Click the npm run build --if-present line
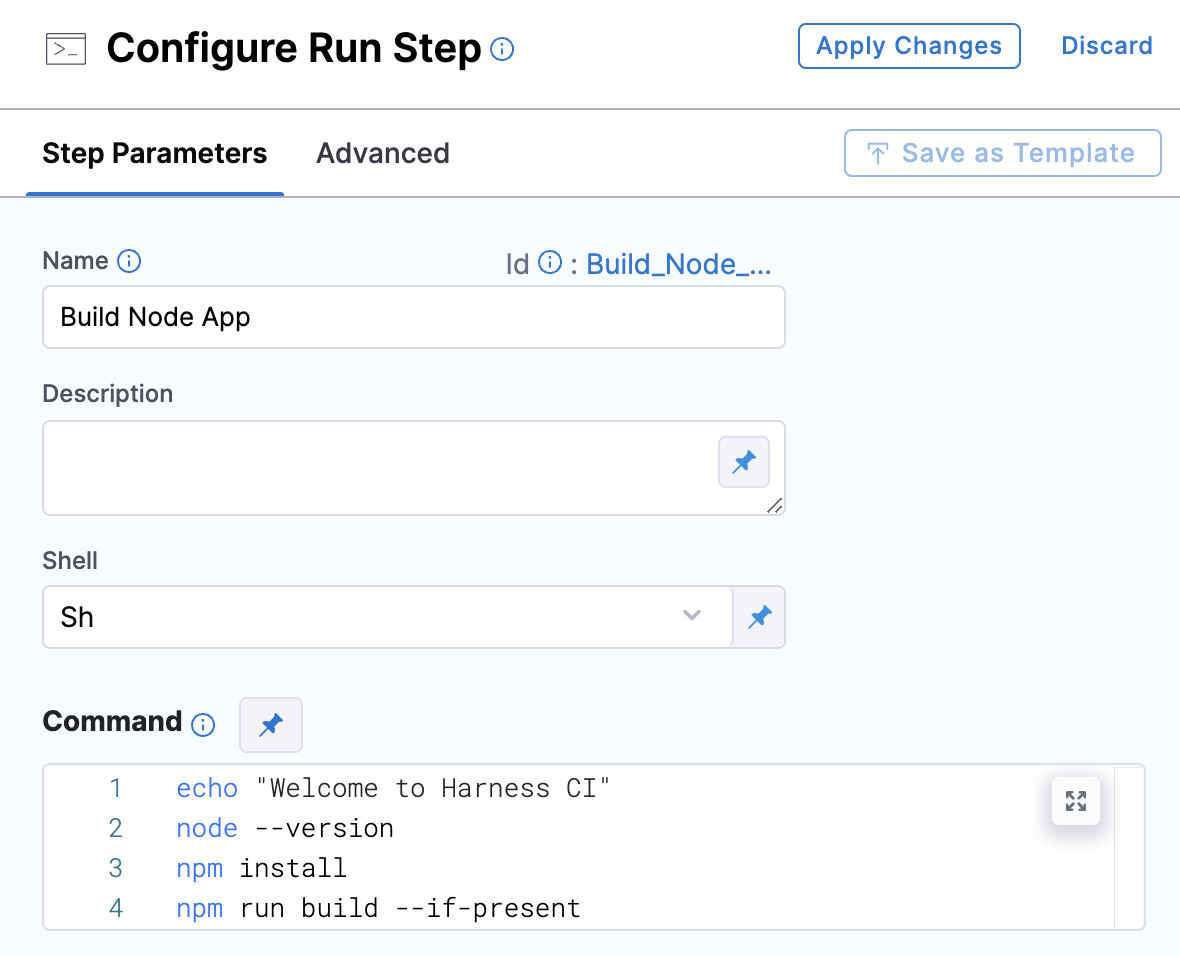Screen dimensions: 1180x956 (379, 908)
